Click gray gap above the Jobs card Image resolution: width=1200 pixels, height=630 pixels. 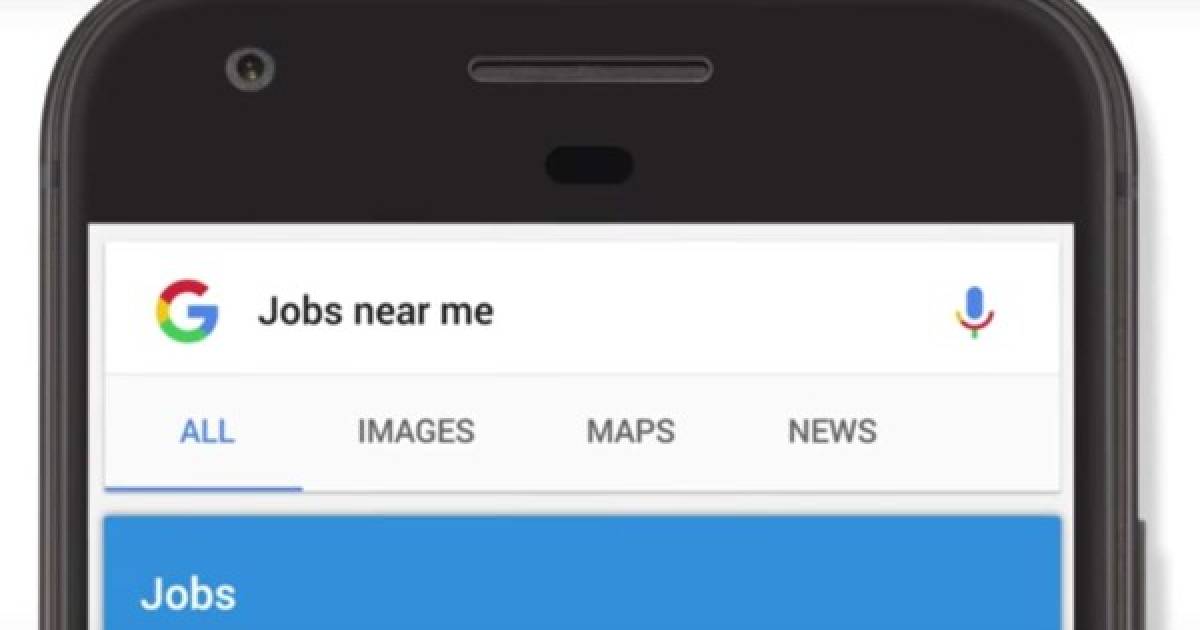point(582,504)
